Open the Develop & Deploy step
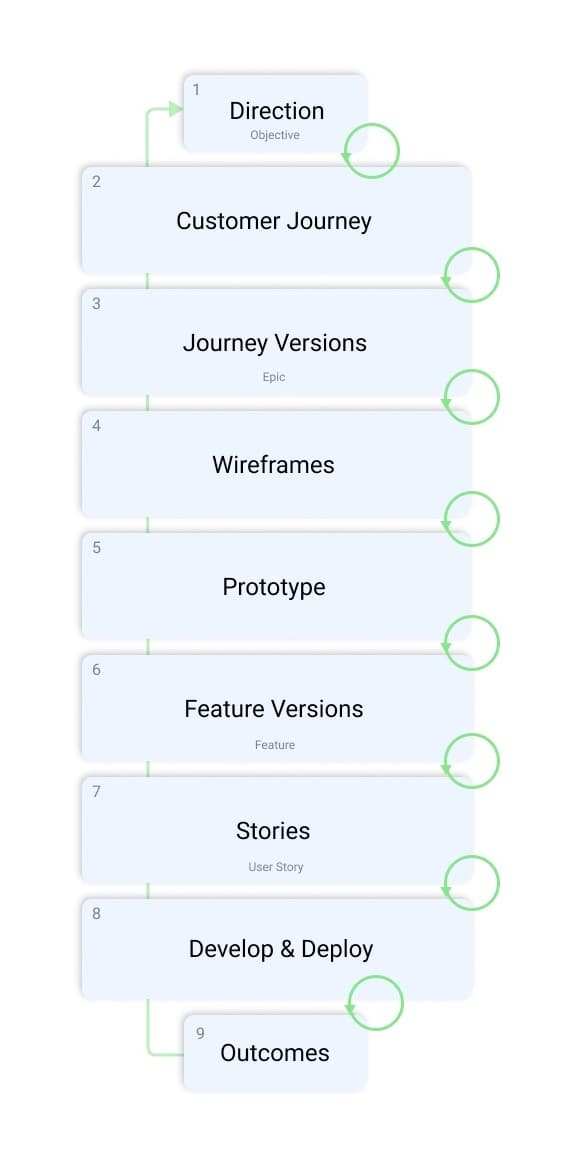 276,949
